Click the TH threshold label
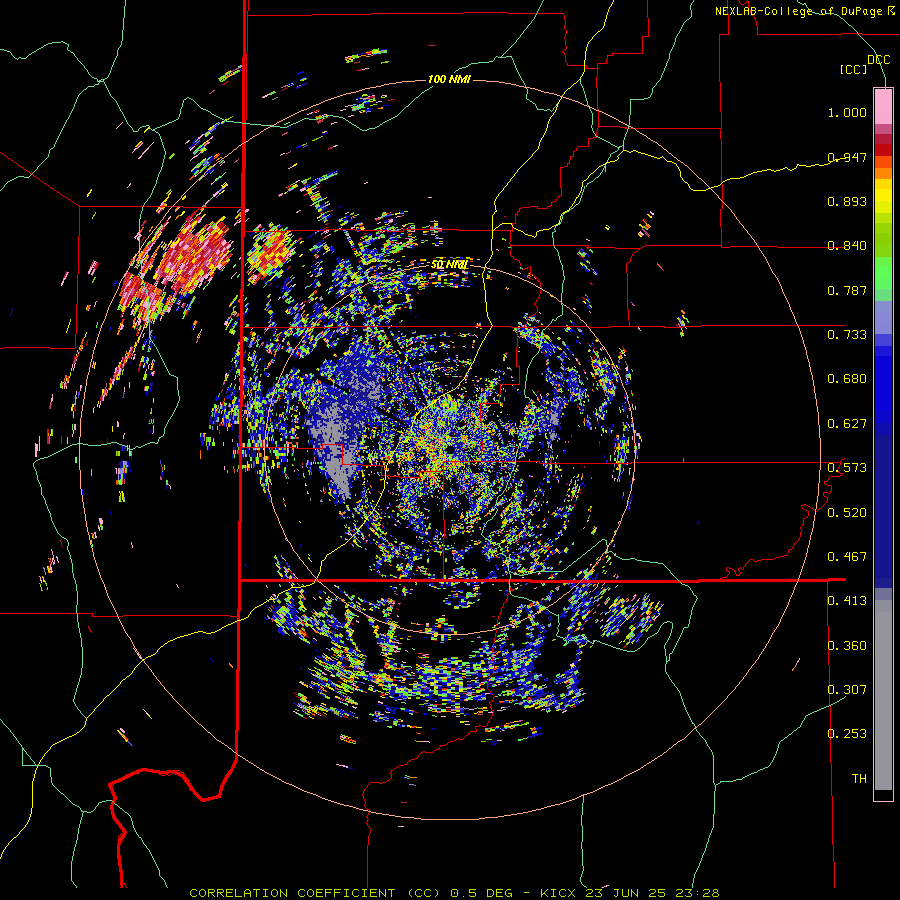Viewport: 900px width, 900px height. tap(859, 779)
